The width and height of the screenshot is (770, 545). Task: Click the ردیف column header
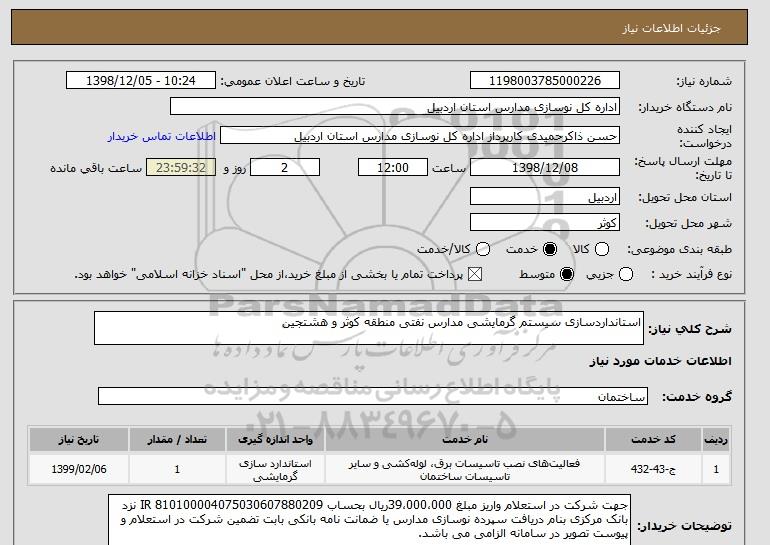[716, 439]
